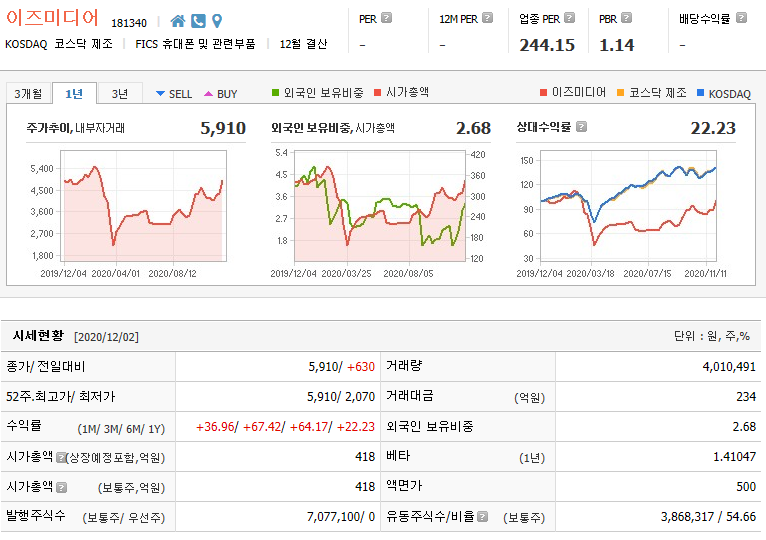766x540 pixels.
Task: Click the +22.23 1Y return in table
Action: (x=356, y=427)
